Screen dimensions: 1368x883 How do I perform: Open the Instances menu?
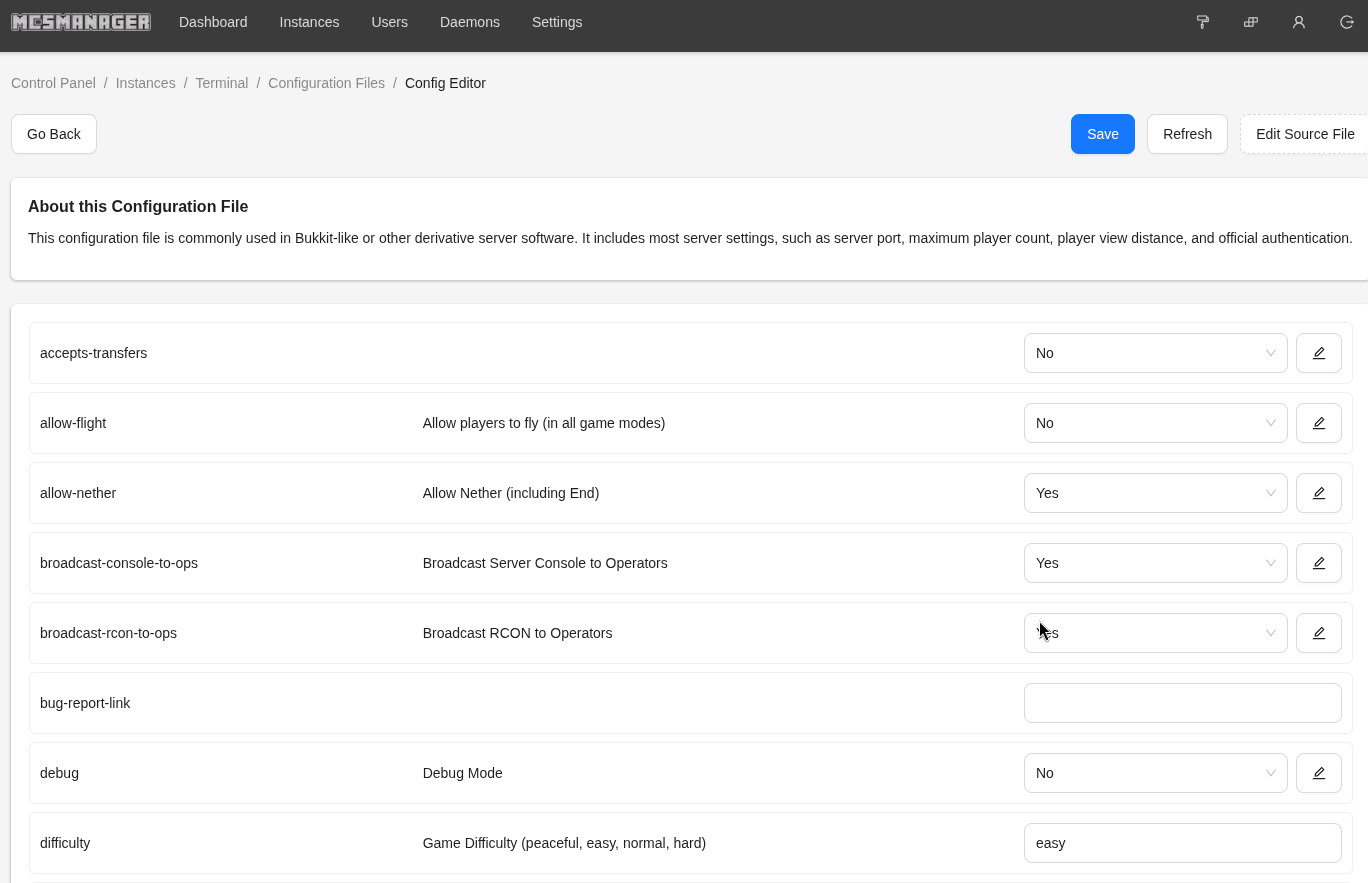click(309, 22)
